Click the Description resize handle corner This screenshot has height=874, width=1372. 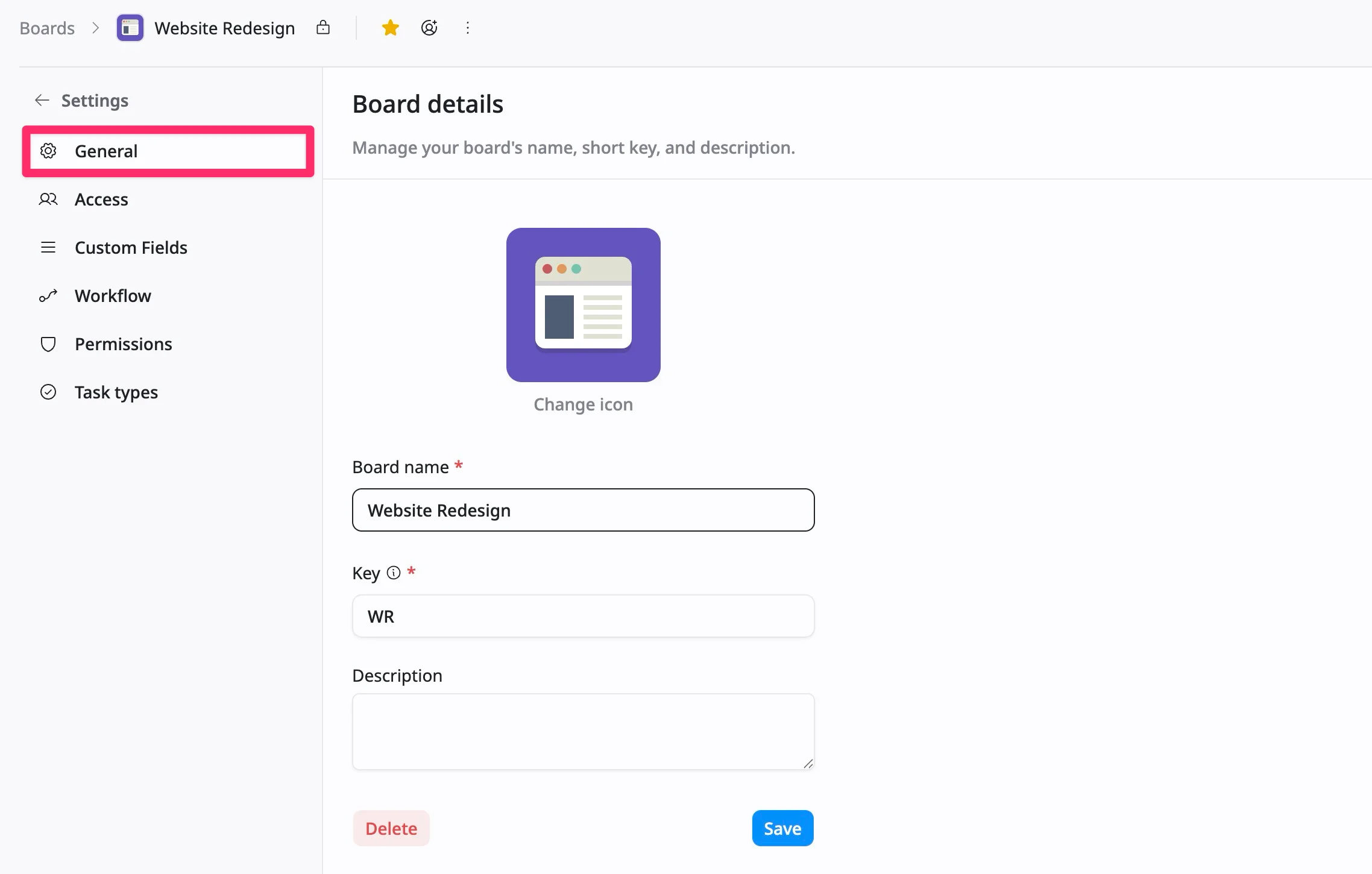pyautogui.click(x=808, y=763)
